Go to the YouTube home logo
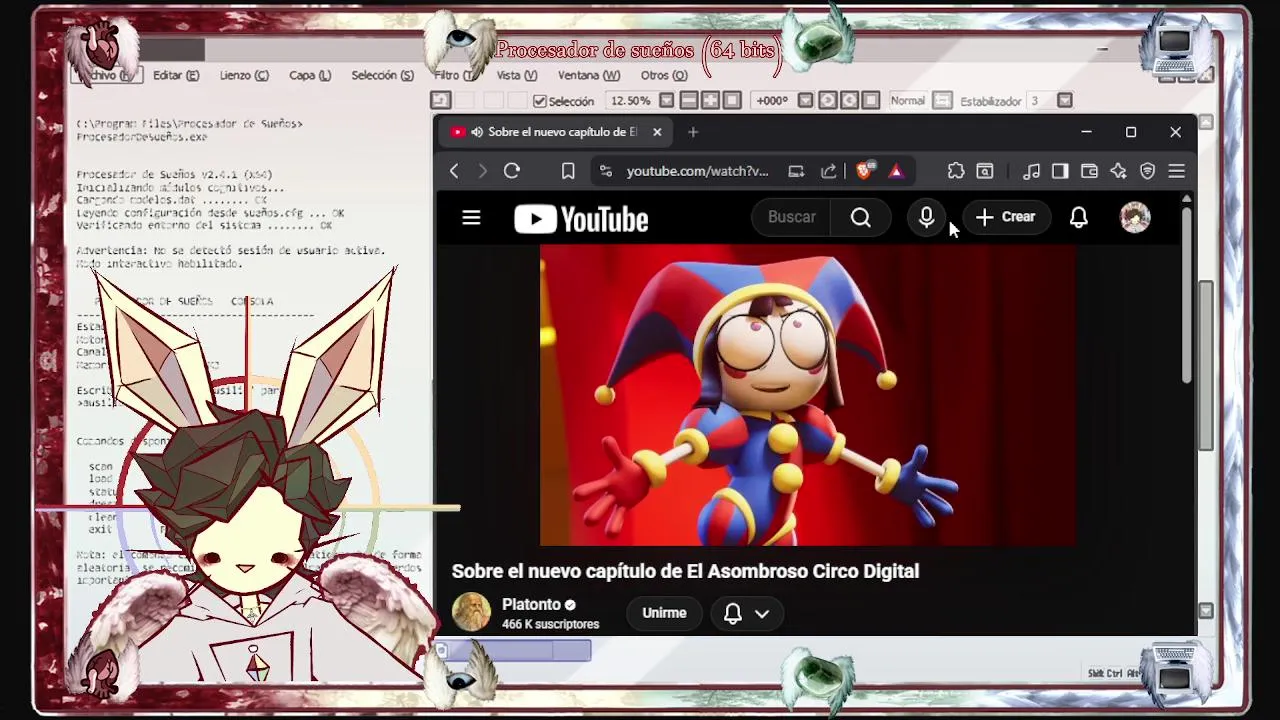Viewport: 1280px width, 720px height. 581,219
